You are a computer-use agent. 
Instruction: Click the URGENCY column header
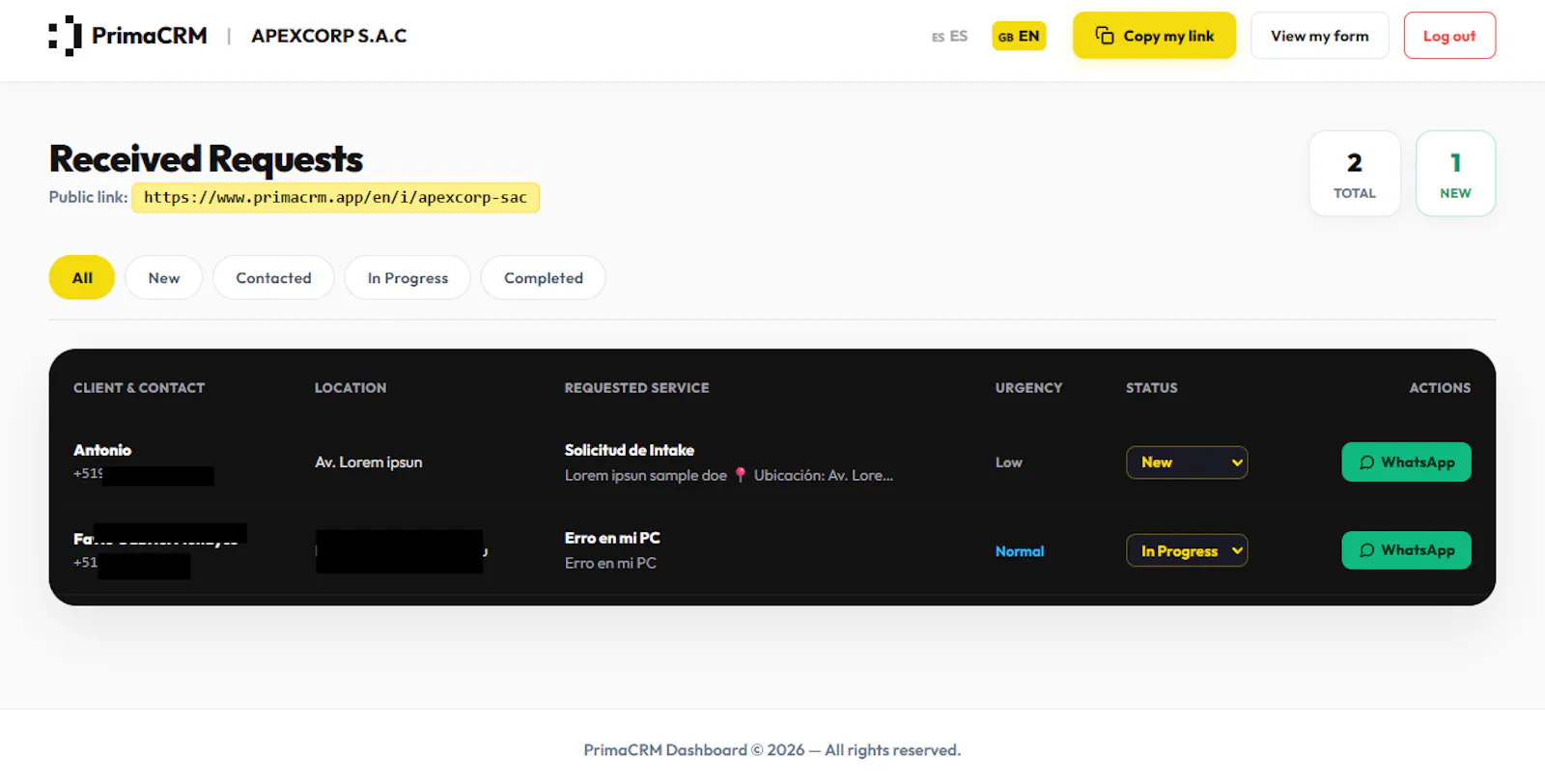click(1028, 388)
